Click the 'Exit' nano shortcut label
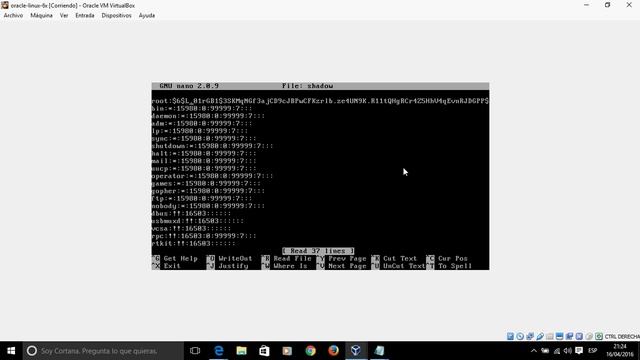The height and width of the screenshot is (360, 640). pos(172,266)
